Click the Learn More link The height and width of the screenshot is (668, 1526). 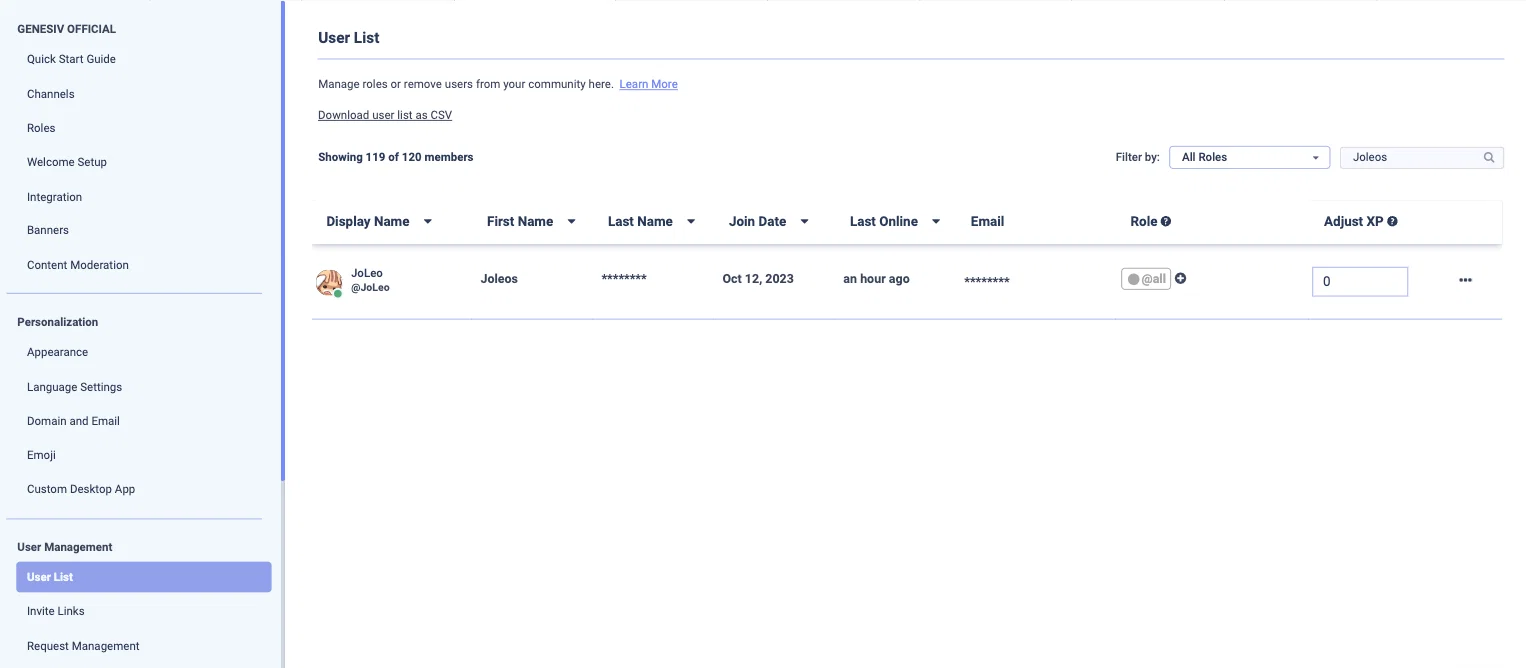648,84
